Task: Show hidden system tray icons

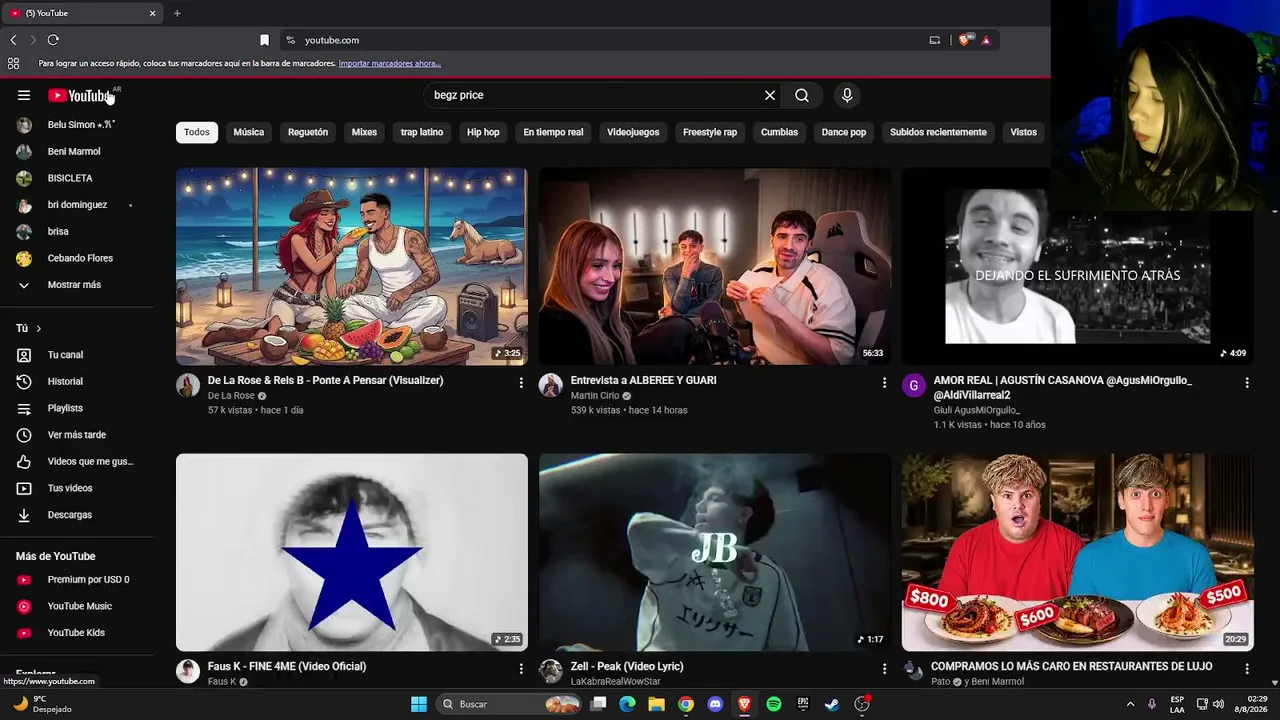Action: (x=1130, y=704)
